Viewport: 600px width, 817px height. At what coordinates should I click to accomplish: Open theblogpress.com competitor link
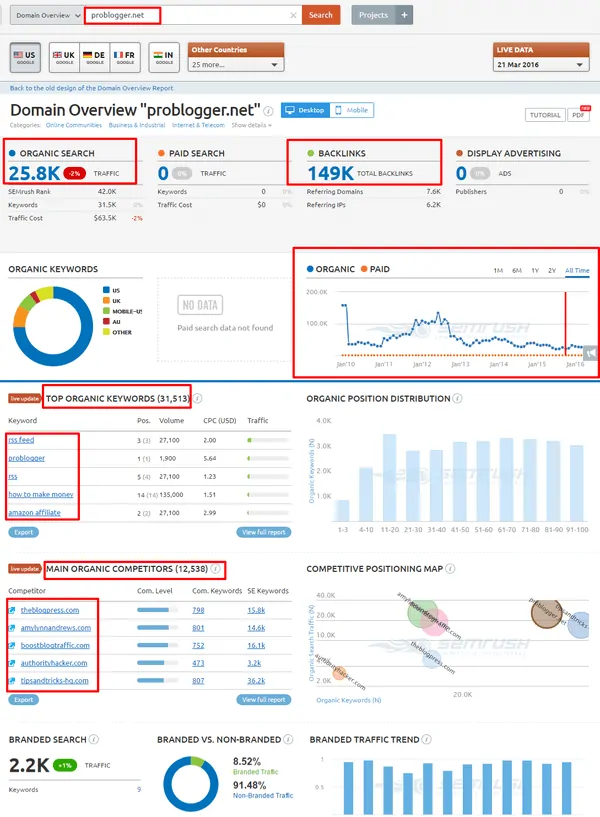(x=50, y=610)
